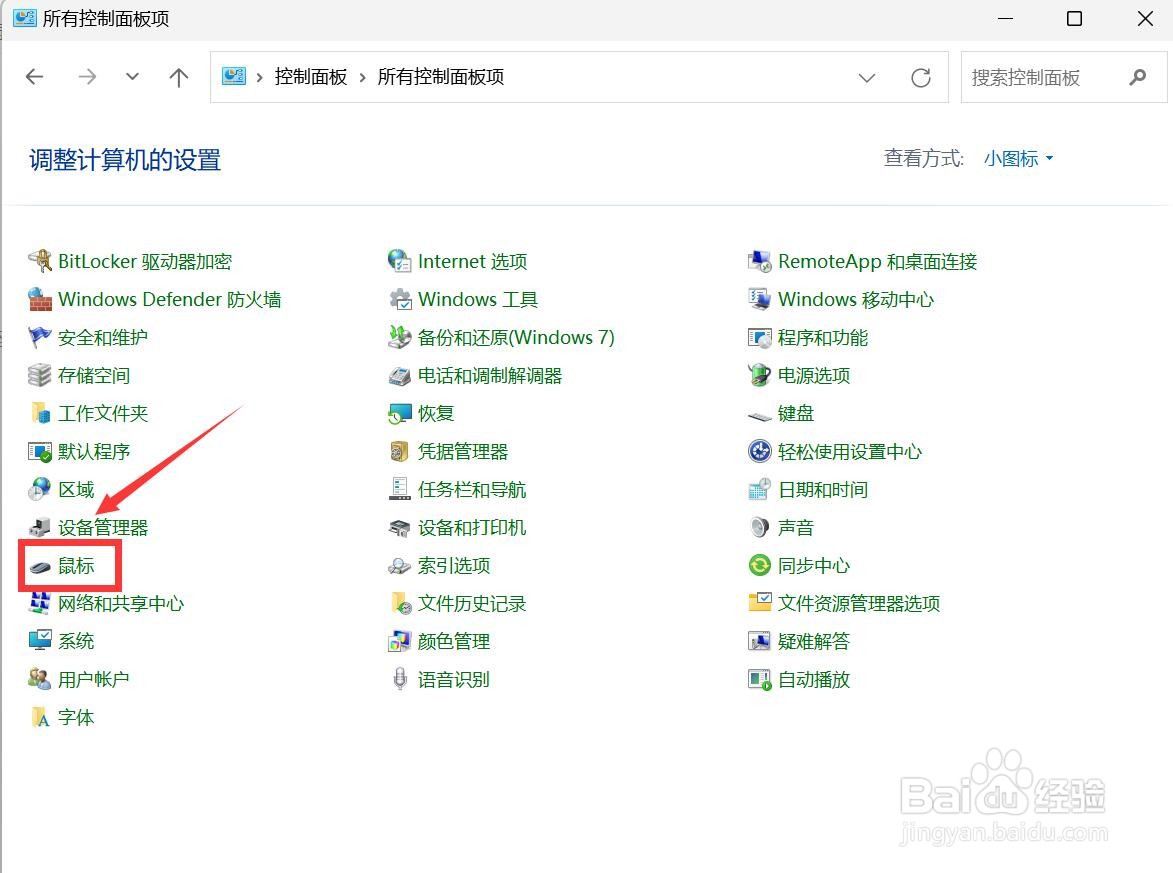This screenshot has height=873, width=1173.
Task: Open the BitLocker 驱动器加密 icon
Action: click(x=40, y=261)
